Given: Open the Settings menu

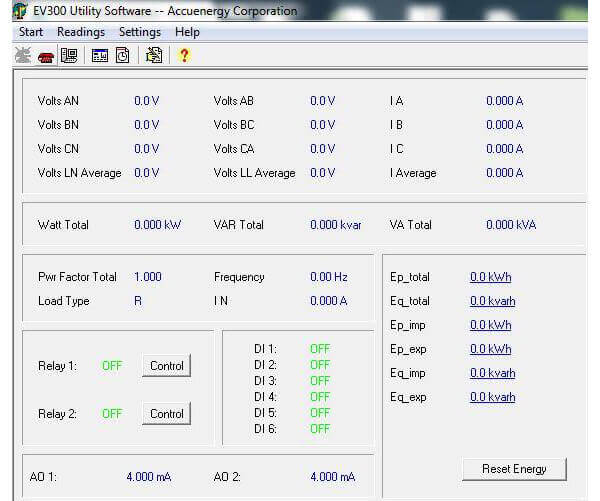Looking at the screenshot, I should [x=139, y=32].
